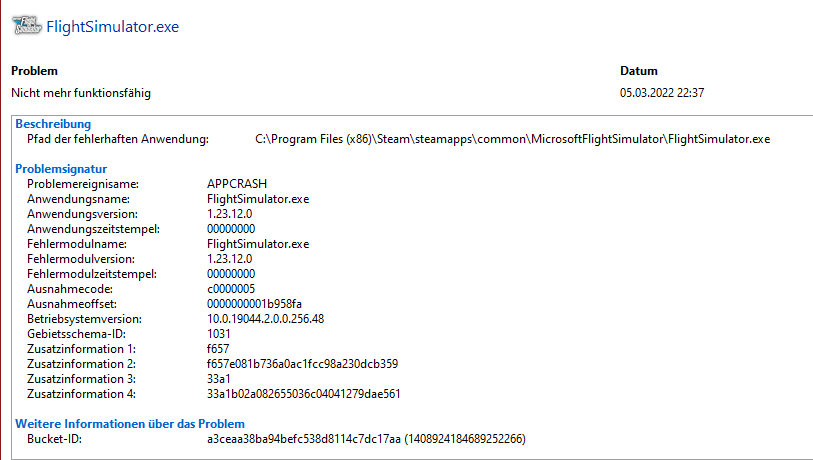Select the 'Problem' column heading

click(34, 71)
